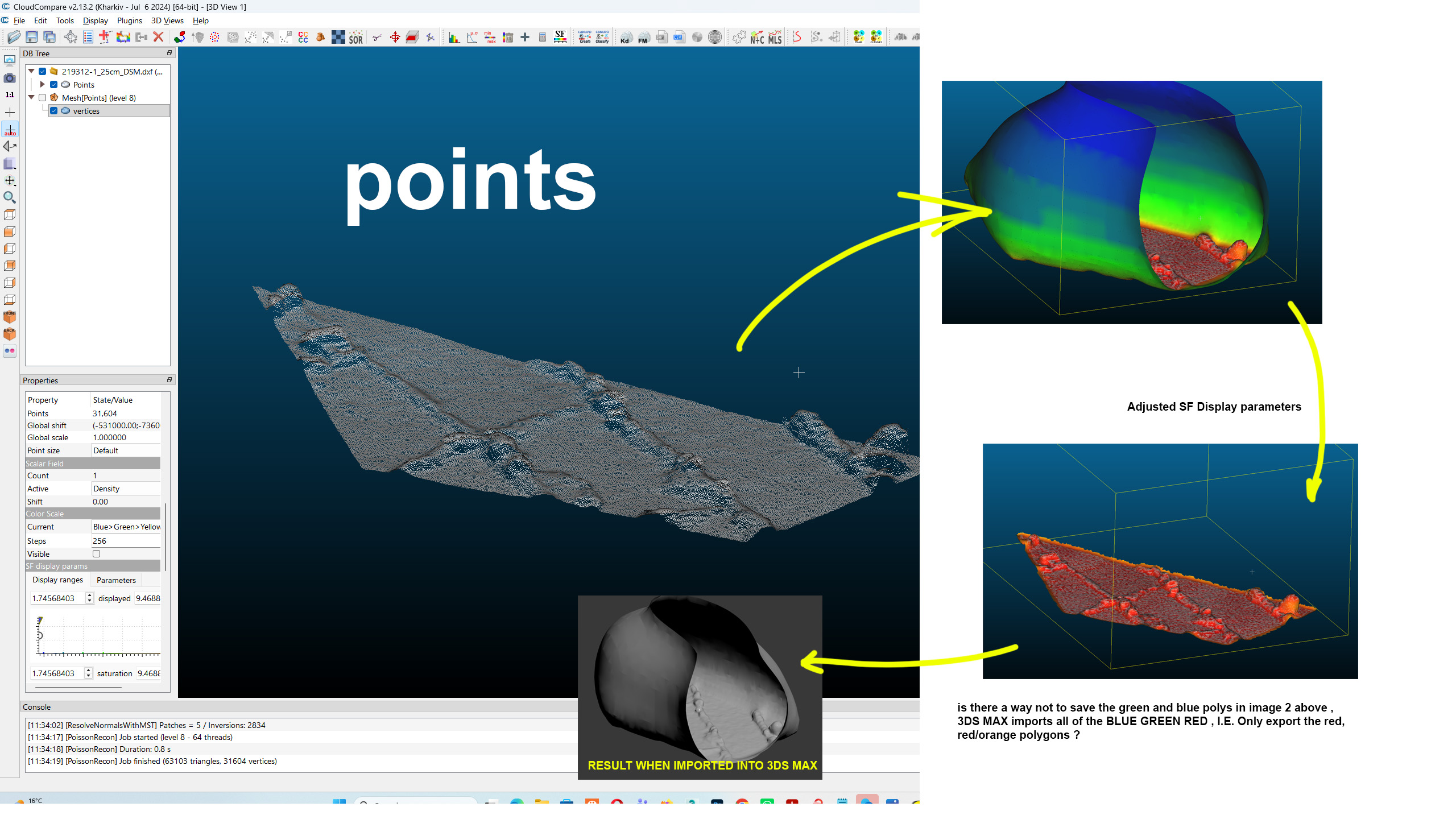Uncheck the 219312-1_25cm_DSM.dxf checkbox
1456x819 pixels.
tap(43, 72)
